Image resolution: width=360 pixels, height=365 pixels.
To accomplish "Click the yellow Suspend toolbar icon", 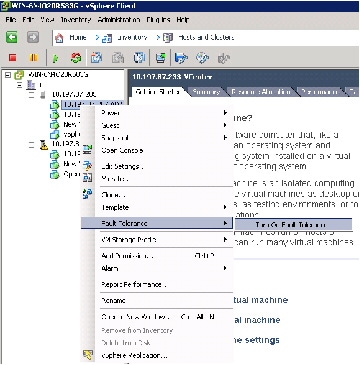I will [33, 58].
